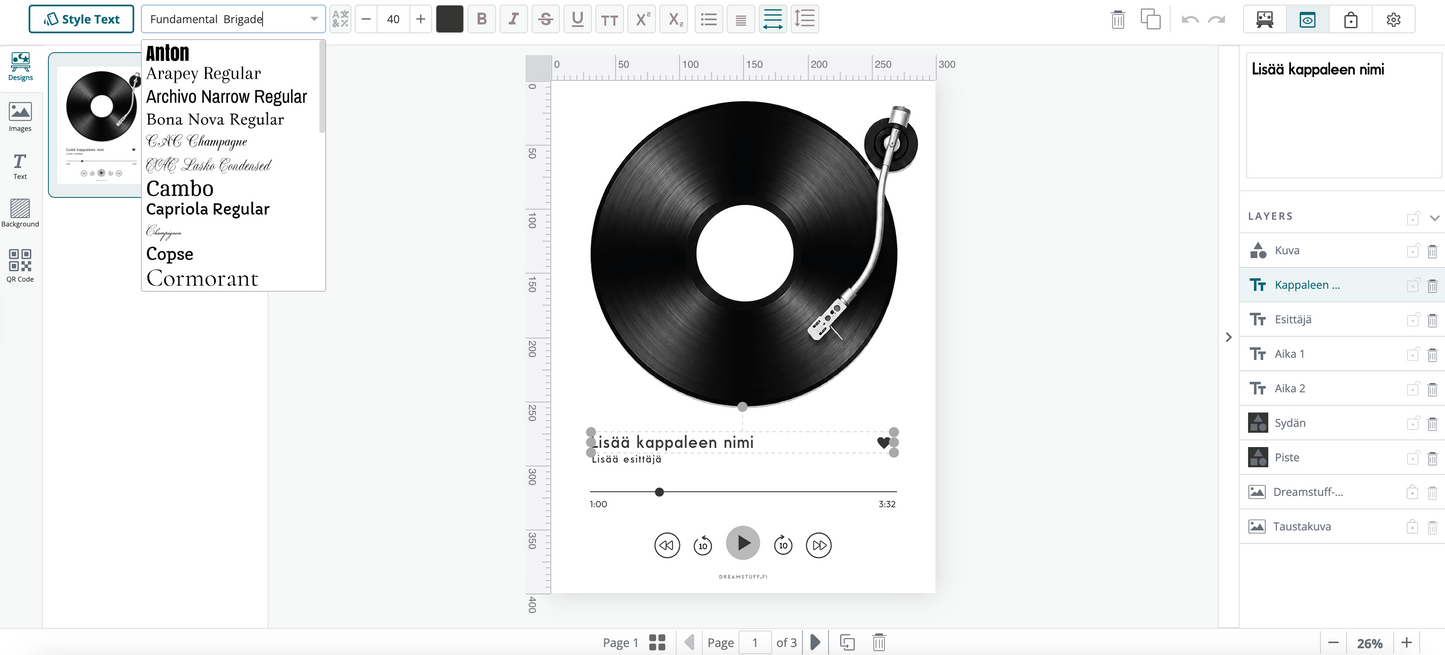
Task: Unlock the Taustakuva layer
Action: [1413, 527]
